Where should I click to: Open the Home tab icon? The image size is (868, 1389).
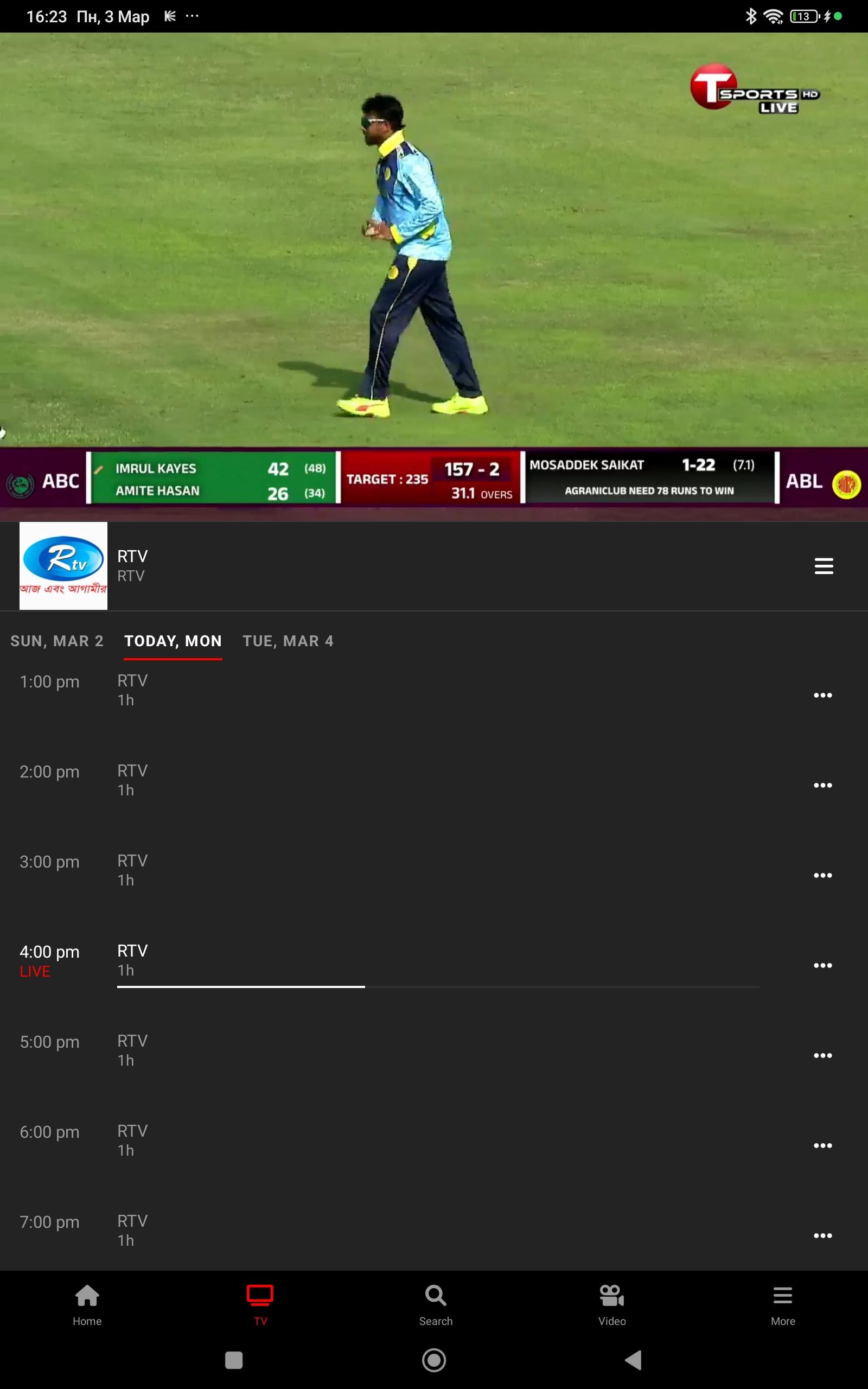[87, 1295]
